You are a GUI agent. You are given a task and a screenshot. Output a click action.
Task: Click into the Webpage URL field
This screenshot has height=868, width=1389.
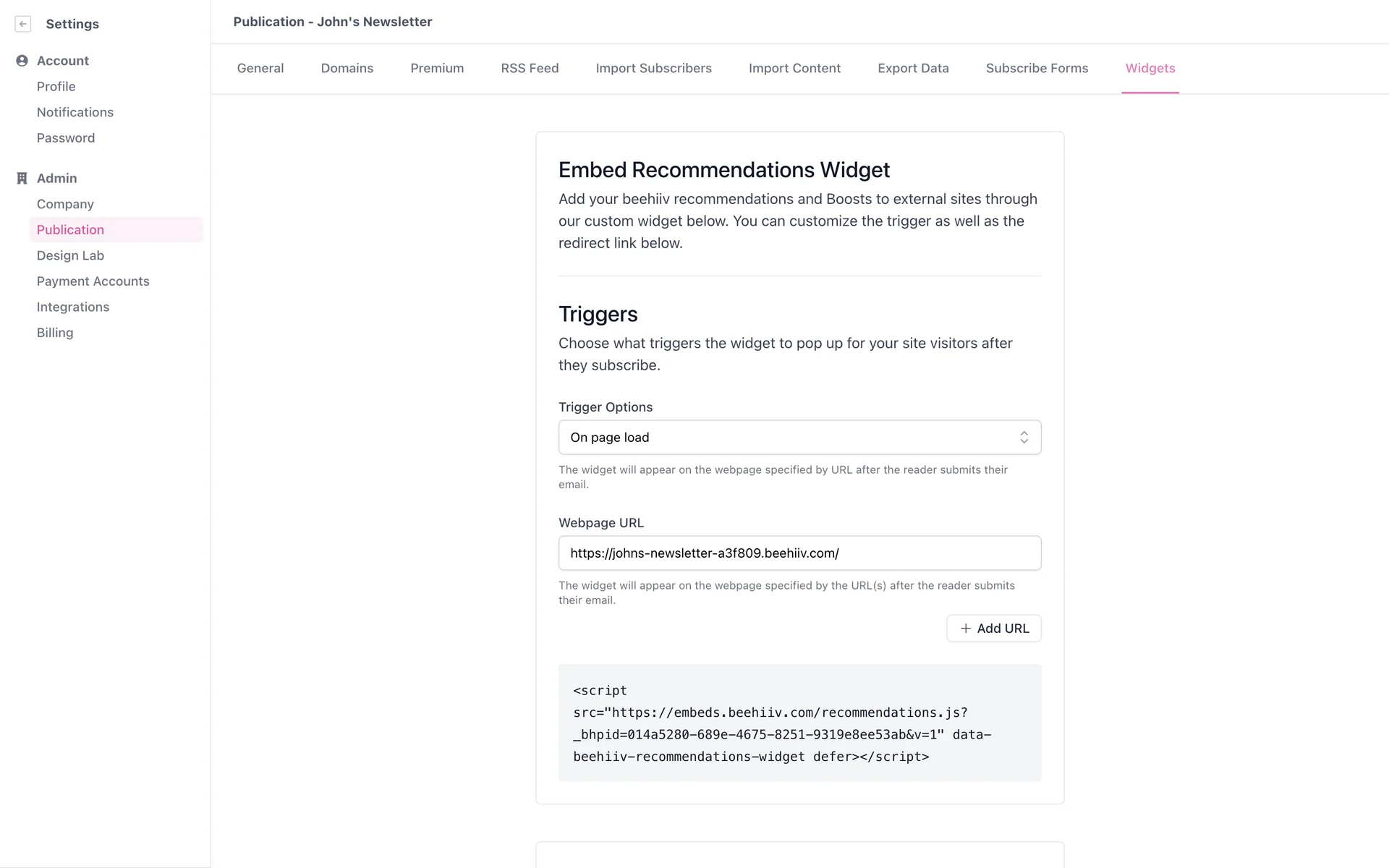pyautogui.click(x=799, y=553)
